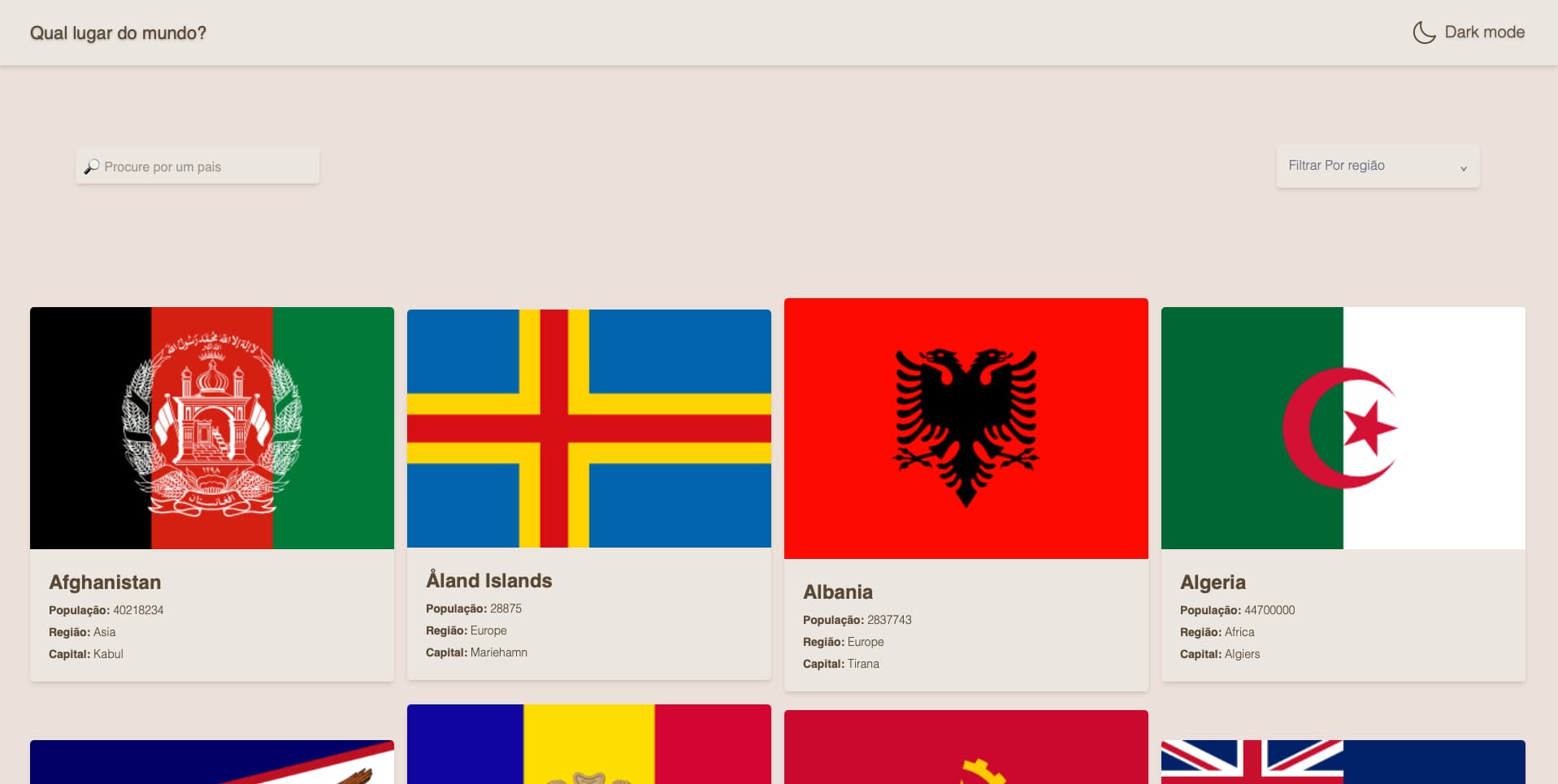This screenshot has height=784, width=1558.
Task: Select the Albania flag with the eagle
Action: click(966, 428)
